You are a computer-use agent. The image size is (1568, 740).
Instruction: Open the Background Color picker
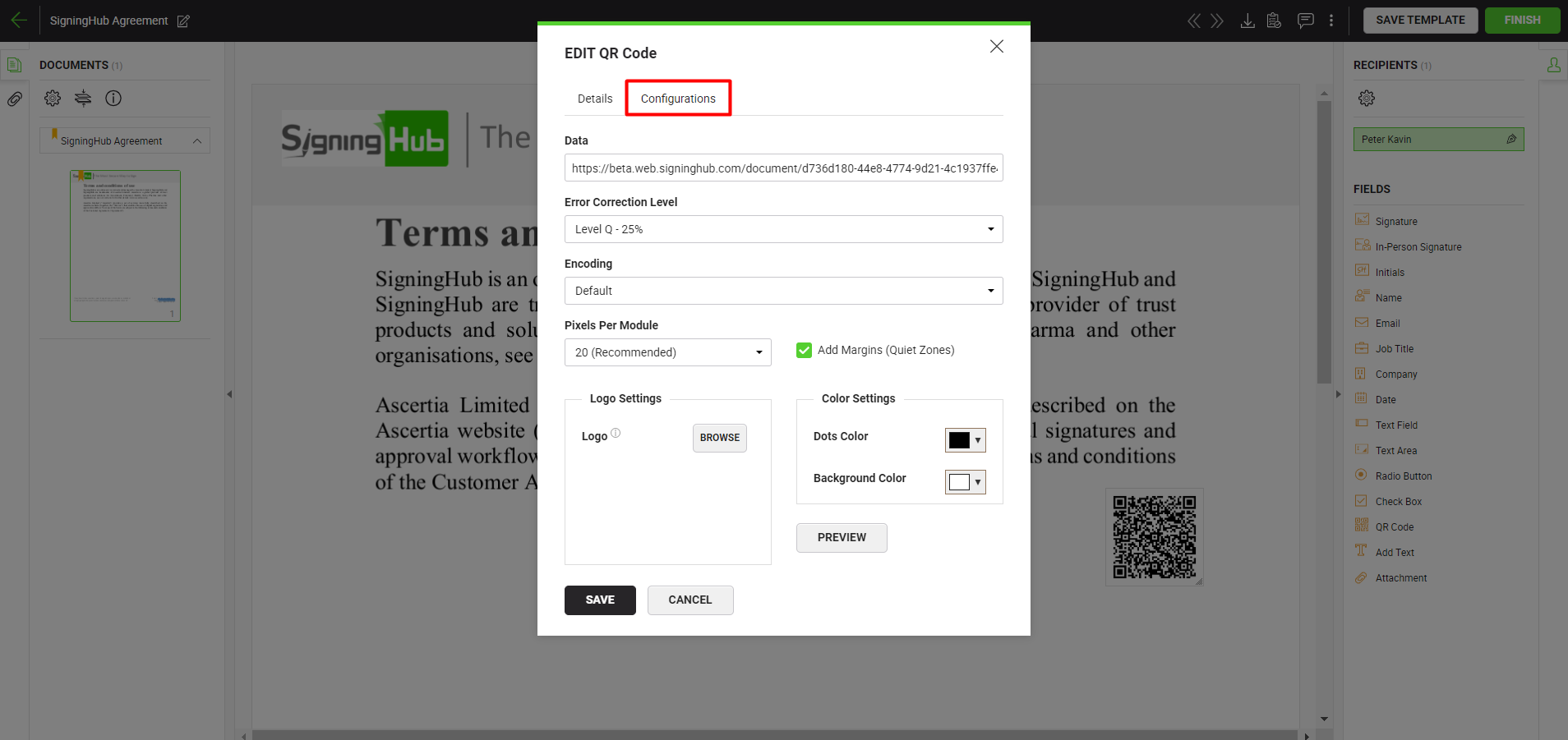click(x=965, y=482)
